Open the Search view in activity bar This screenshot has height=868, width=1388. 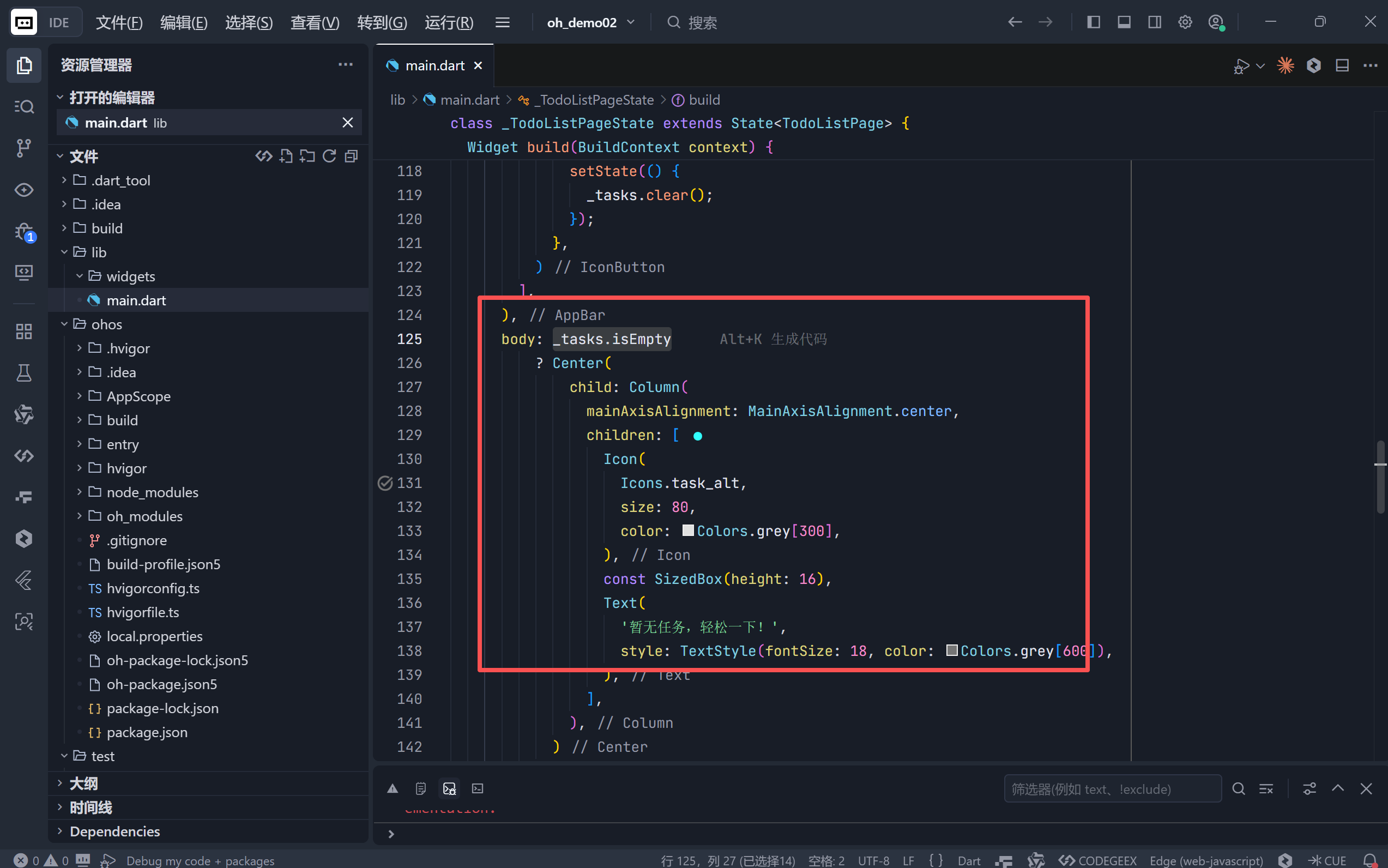point(23,107)
